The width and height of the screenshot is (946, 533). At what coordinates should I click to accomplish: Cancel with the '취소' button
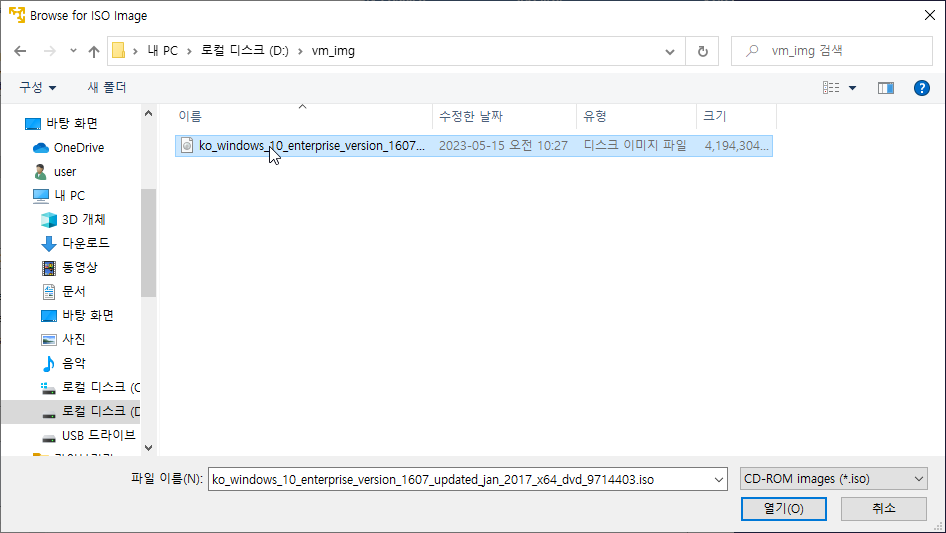click(884, 509)
